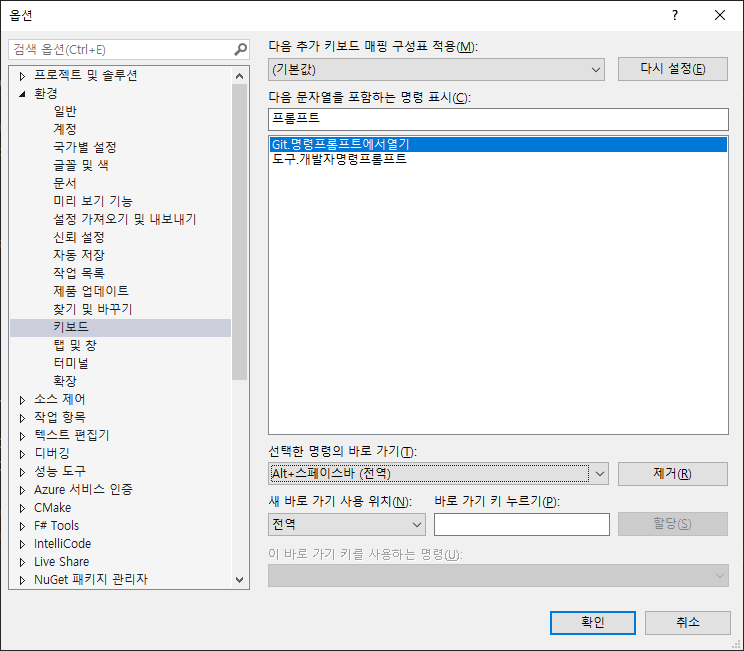The width and height of the screenshot is (744, 651).
Task: Expand the 텍스트 편집기 node
Action: (22, 436)
